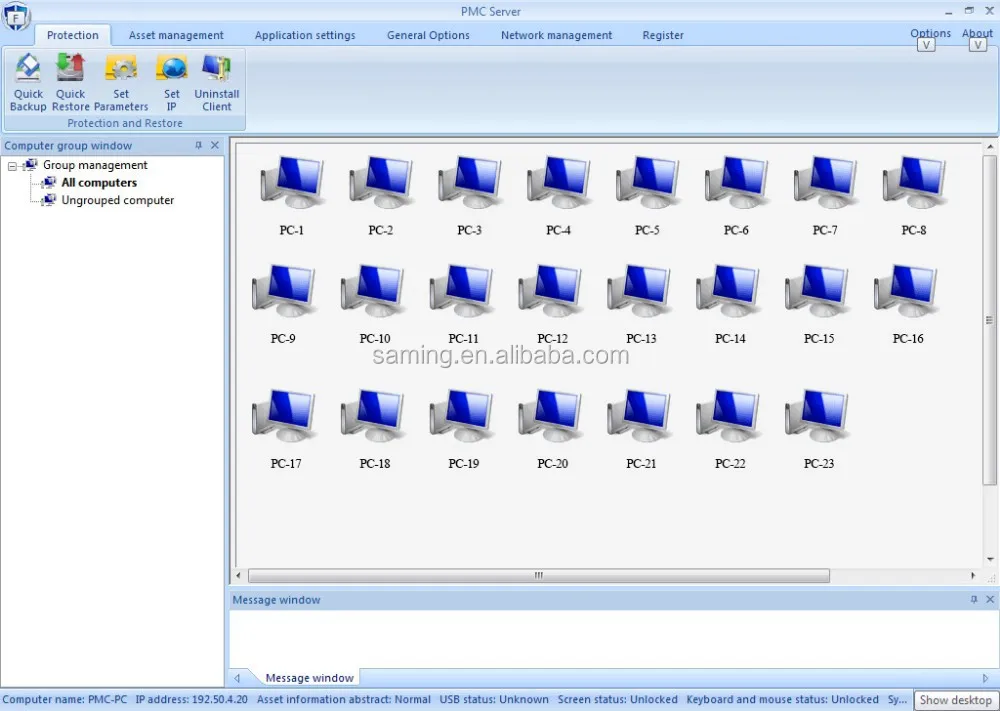This screenshot has height=711, width=1000.
Task: Open Set Parameters tool
Action: pos(121,70)
